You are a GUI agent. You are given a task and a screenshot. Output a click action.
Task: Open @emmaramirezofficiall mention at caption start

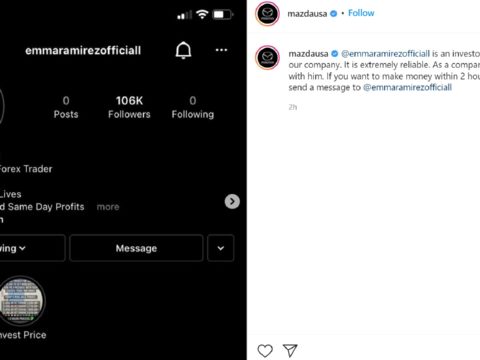(x=386, y=54)
